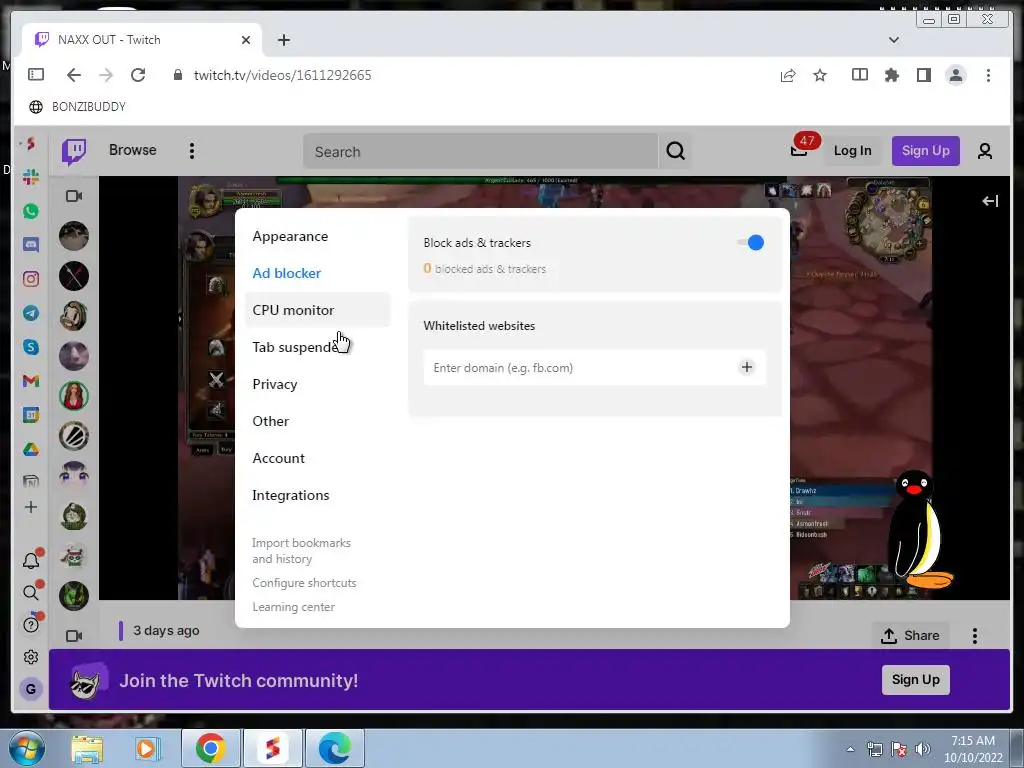
Task: Bookmark this page with the star
Action: pyautogui.click(x=820, y=75)
